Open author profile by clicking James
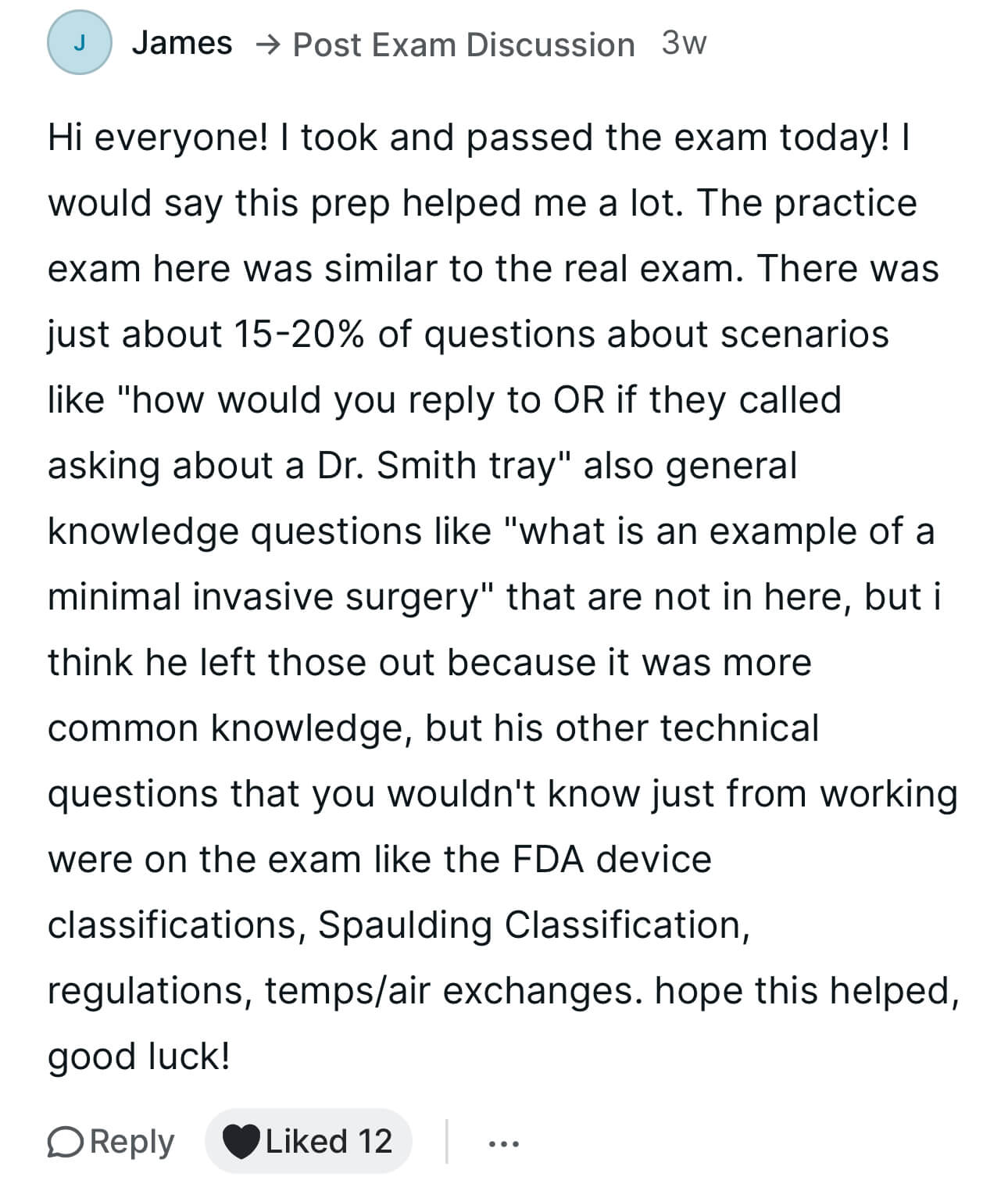The image size is (1008, 1191). [182, 43]
